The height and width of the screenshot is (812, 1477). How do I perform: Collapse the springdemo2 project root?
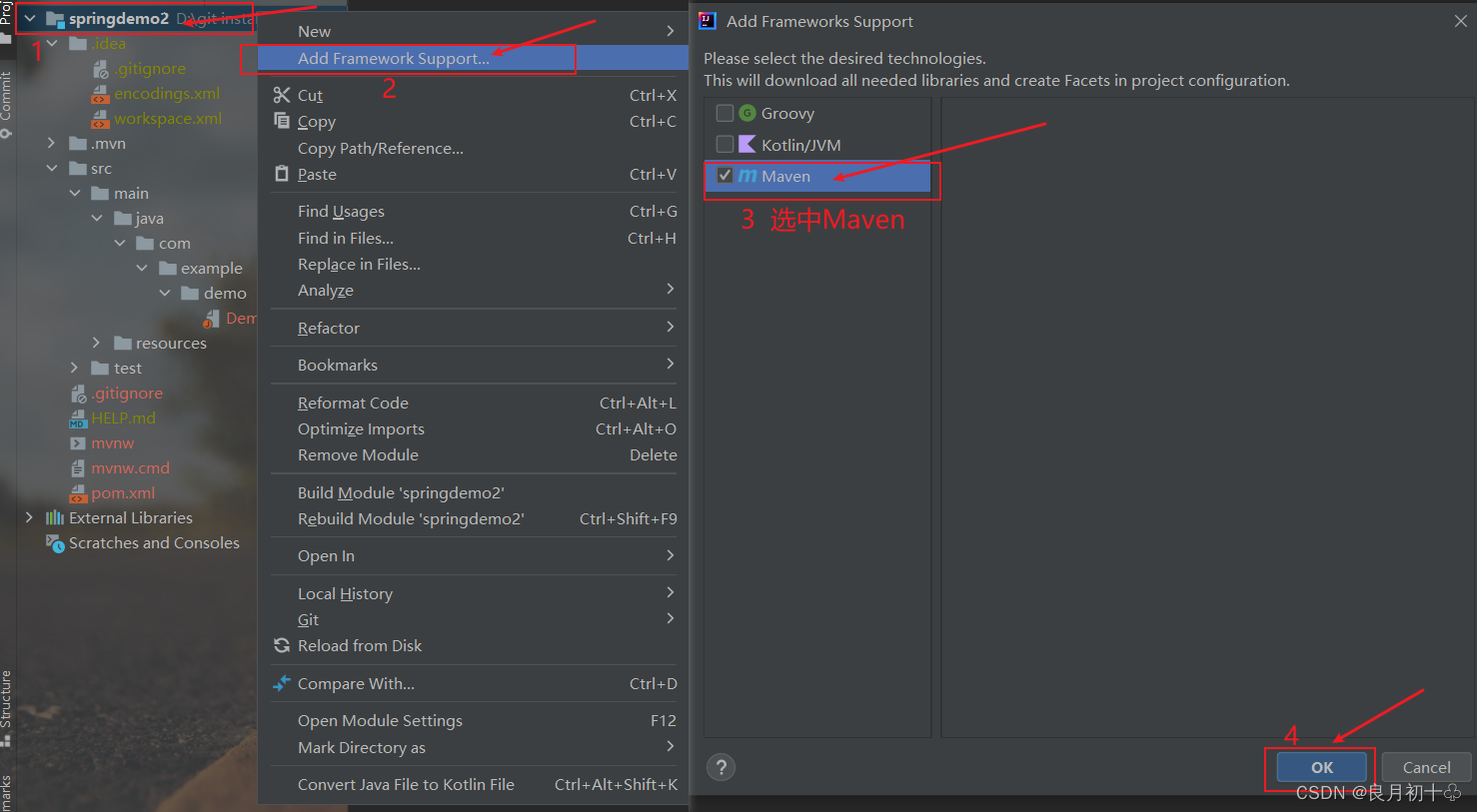(x=30, y=18)
